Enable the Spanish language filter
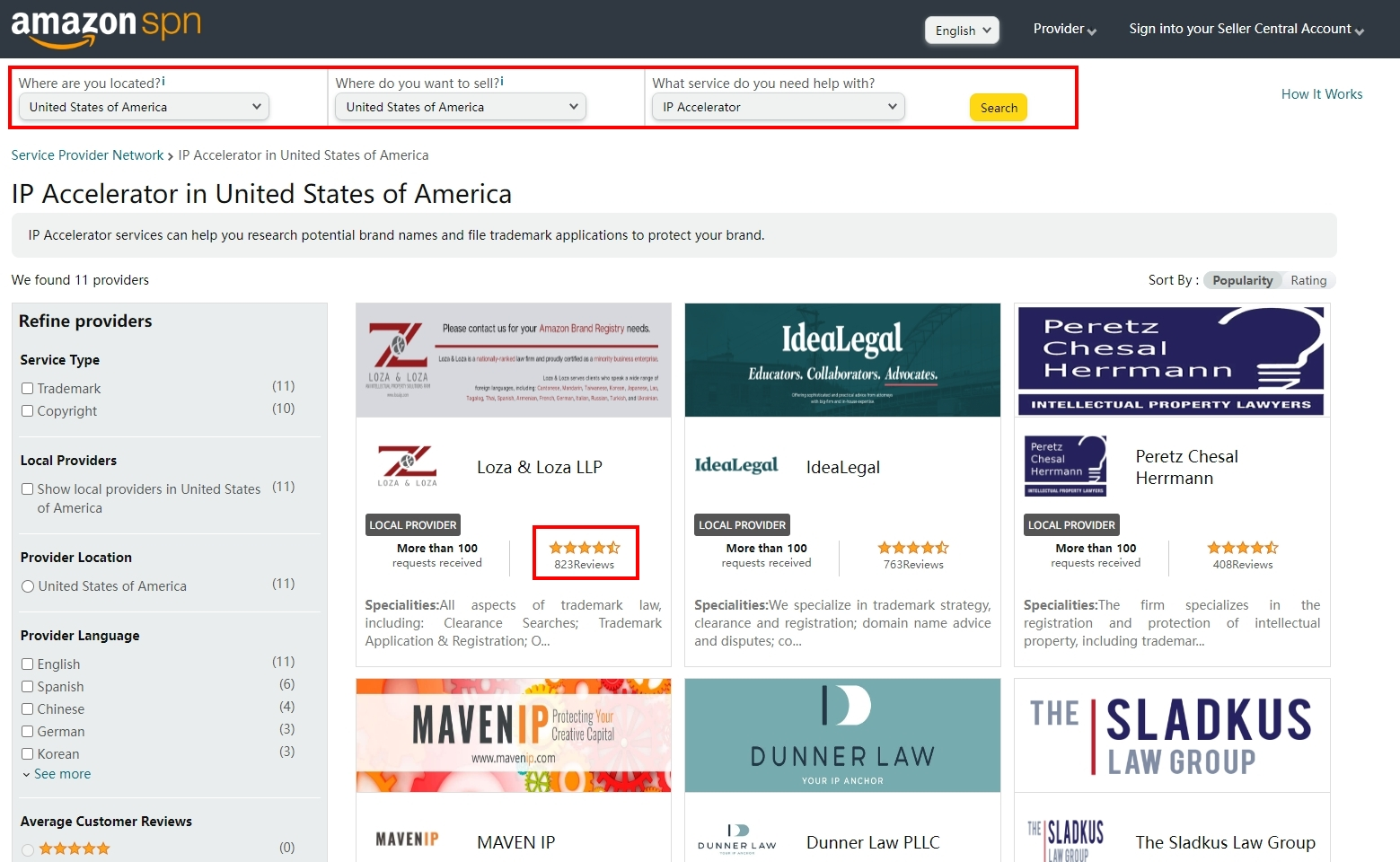The image size is (1400, 862). tap(28, 687)
